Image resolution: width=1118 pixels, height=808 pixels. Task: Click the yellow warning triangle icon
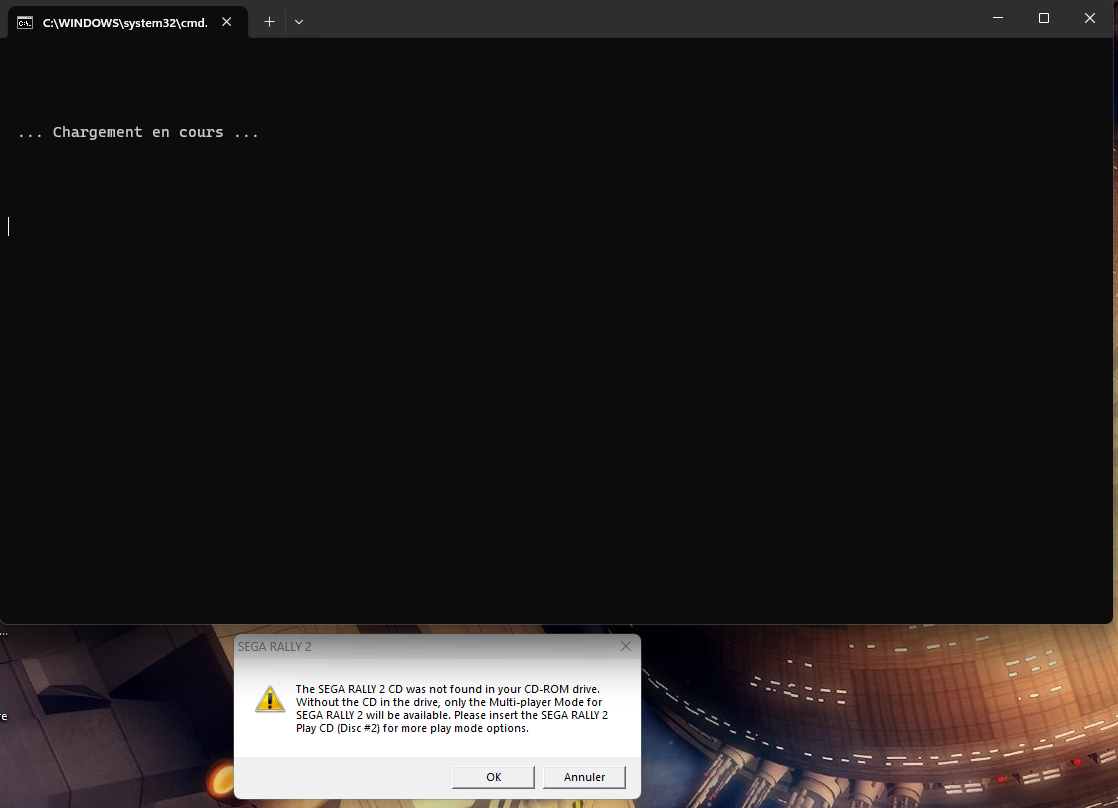(270, 699)
